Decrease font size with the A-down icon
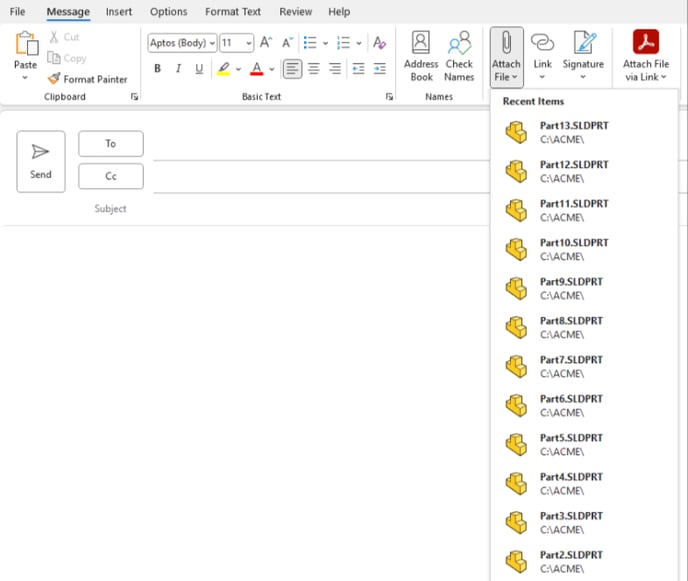 (x=287, y=43)
